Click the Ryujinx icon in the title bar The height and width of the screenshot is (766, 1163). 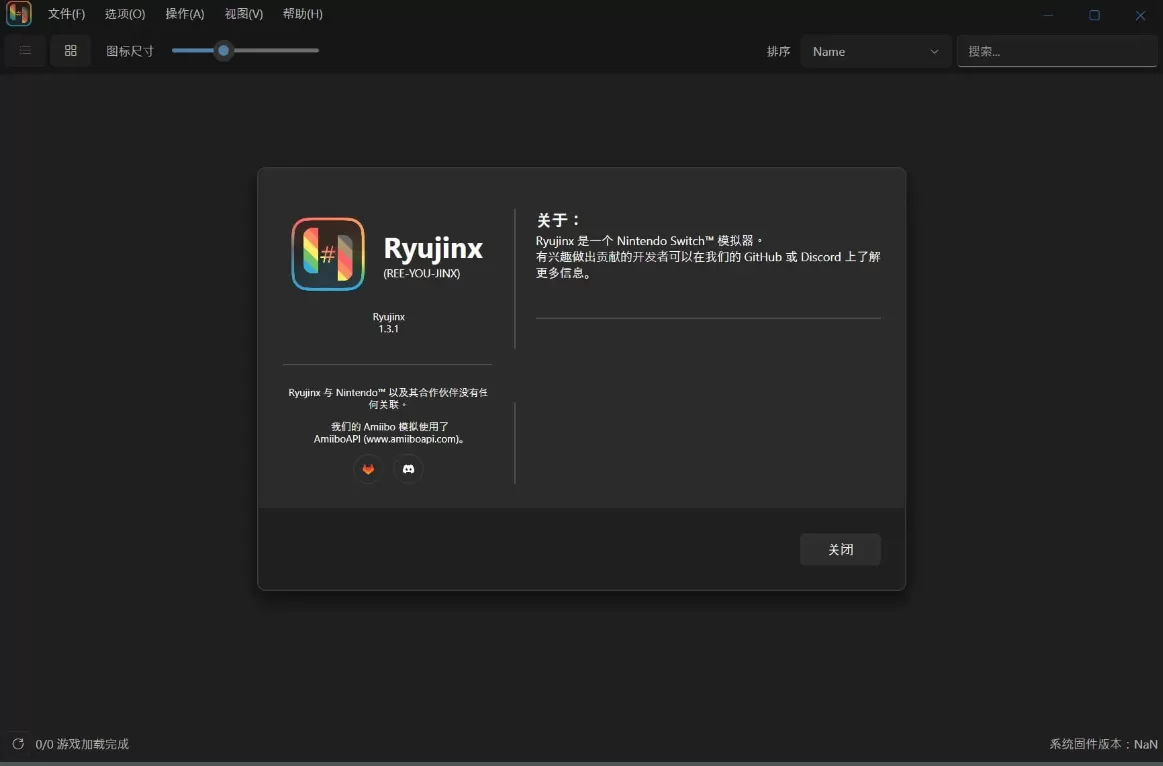(x=18, y=14)
